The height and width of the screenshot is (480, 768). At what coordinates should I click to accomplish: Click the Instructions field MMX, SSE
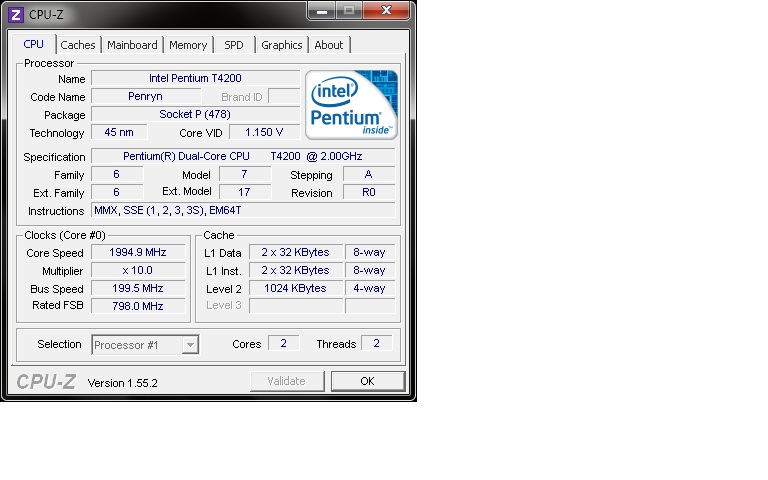coord(243,210)
